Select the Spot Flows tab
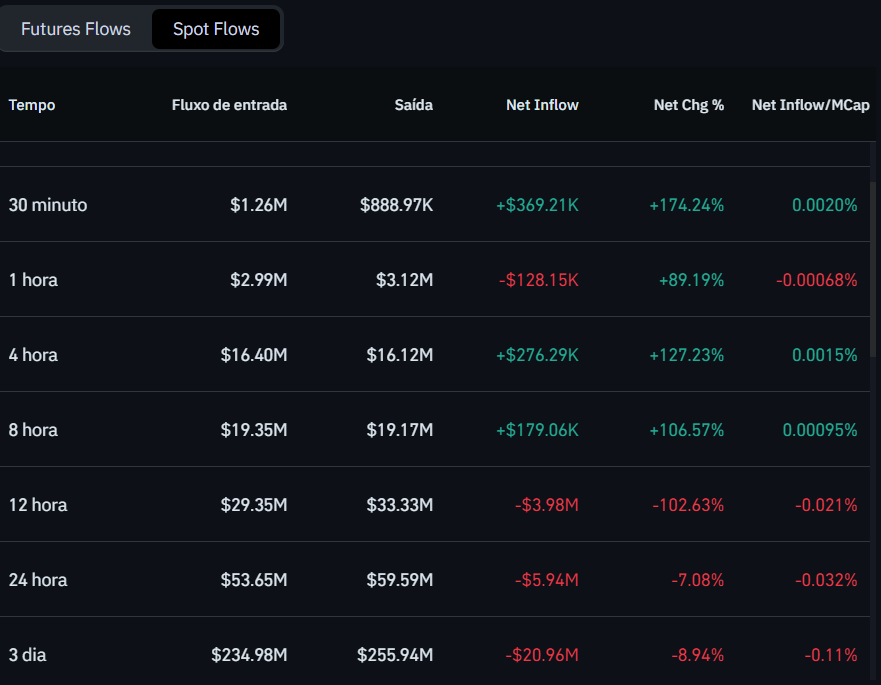 pyautogui.click(x=216, y=29)
